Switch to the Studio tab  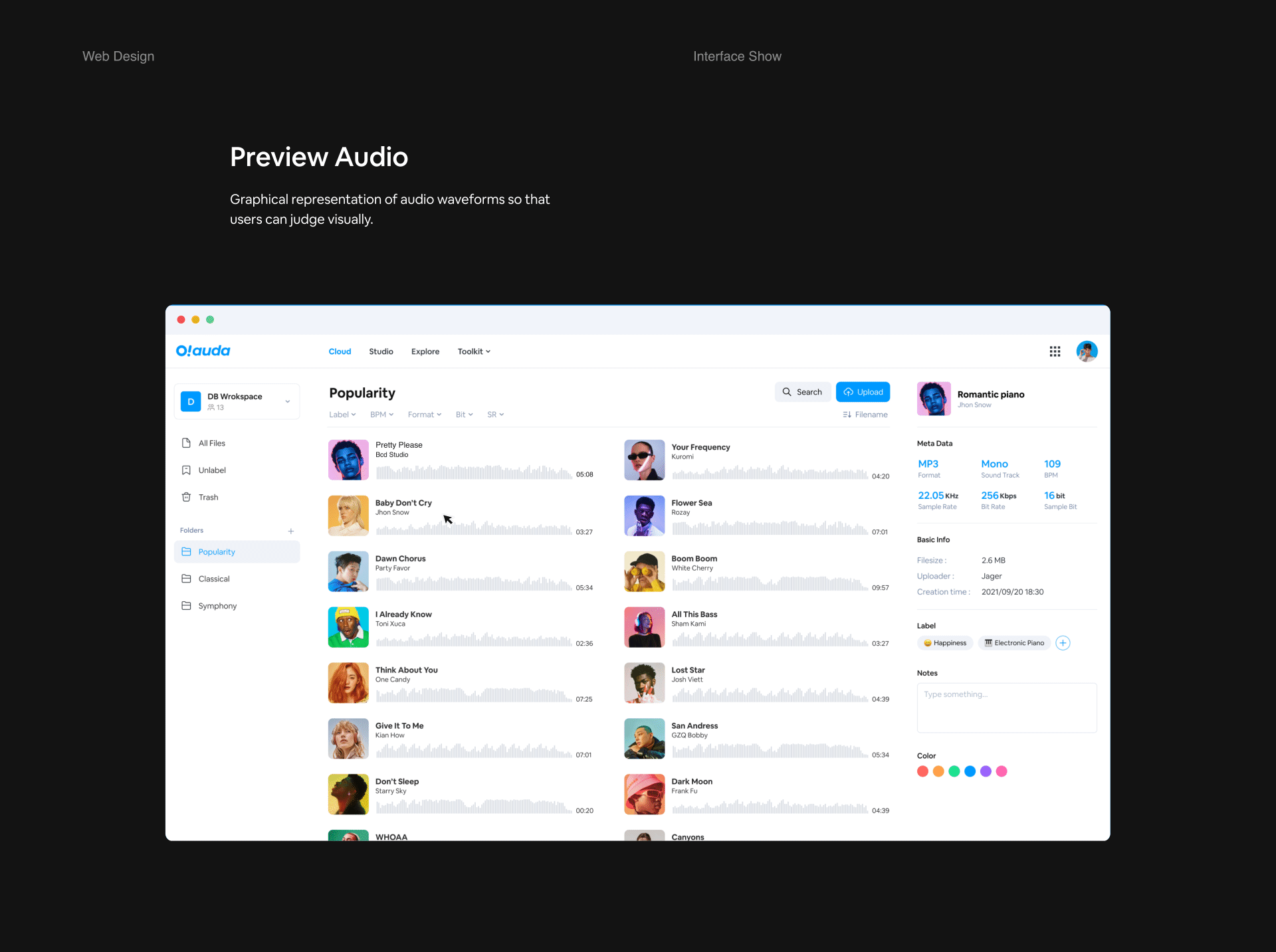(381, 351)
